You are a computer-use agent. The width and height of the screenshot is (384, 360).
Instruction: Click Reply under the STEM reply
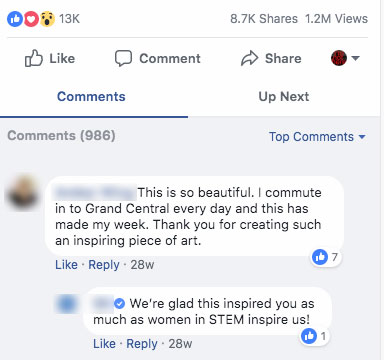tap(142, 344)
